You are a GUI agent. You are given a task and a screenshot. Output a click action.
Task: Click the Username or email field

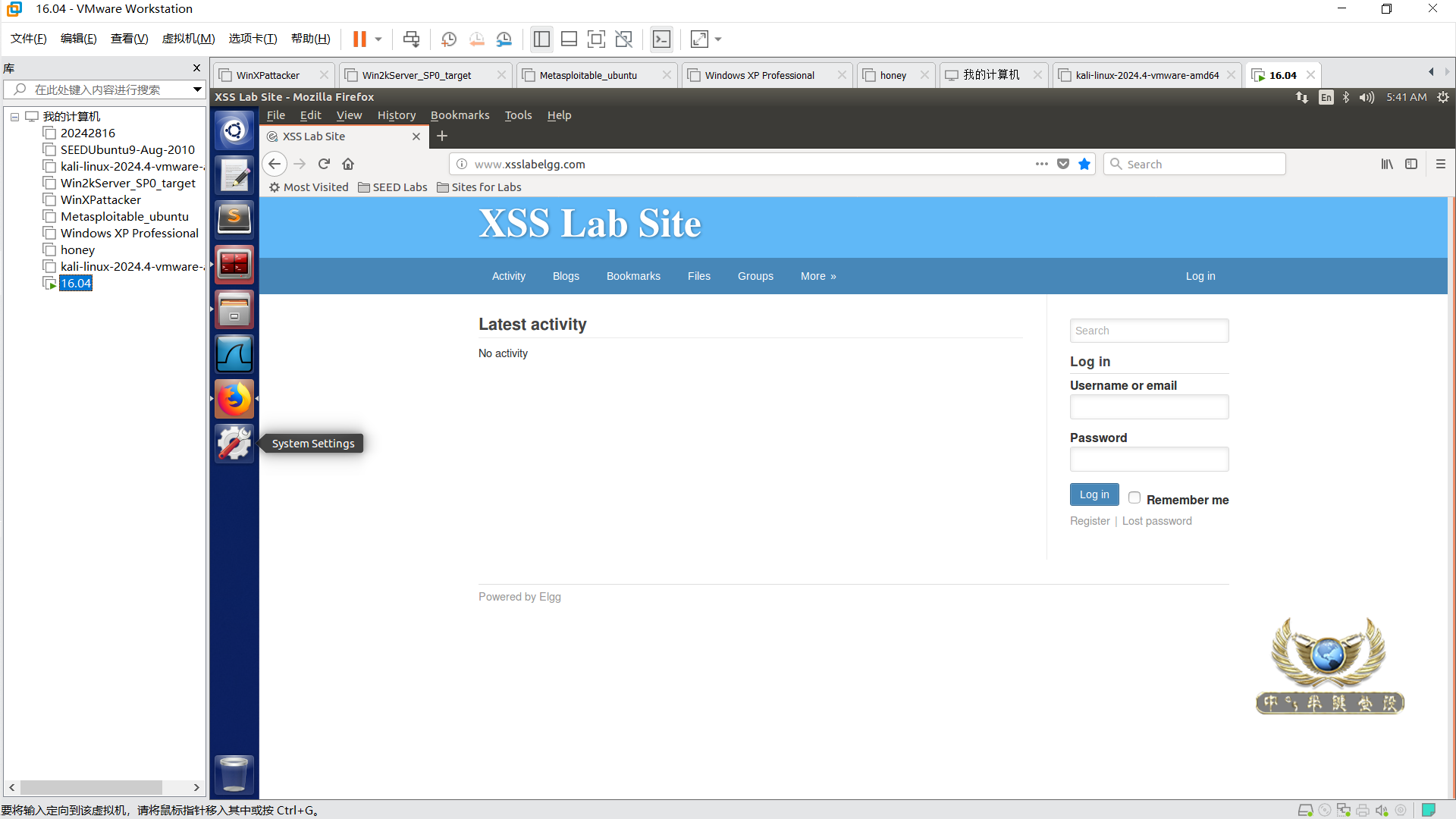tap(1149, 407)
